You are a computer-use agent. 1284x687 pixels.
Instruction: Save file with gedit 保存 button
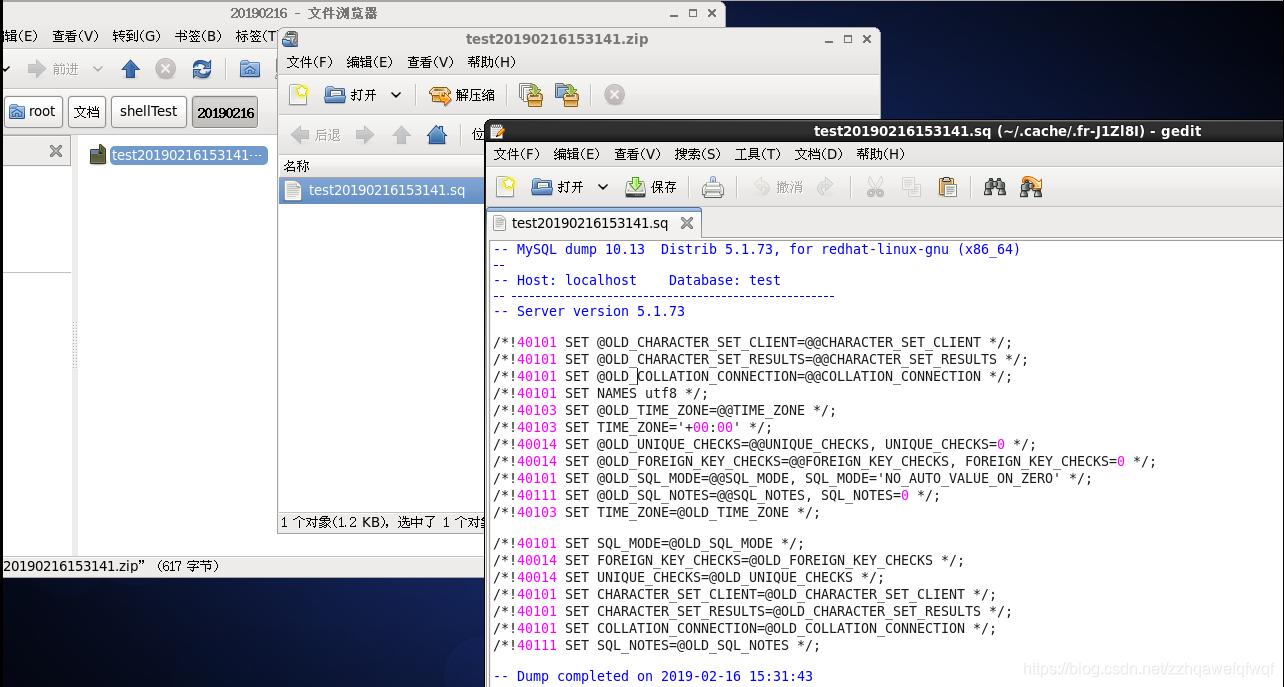click(x=651, y=187)
